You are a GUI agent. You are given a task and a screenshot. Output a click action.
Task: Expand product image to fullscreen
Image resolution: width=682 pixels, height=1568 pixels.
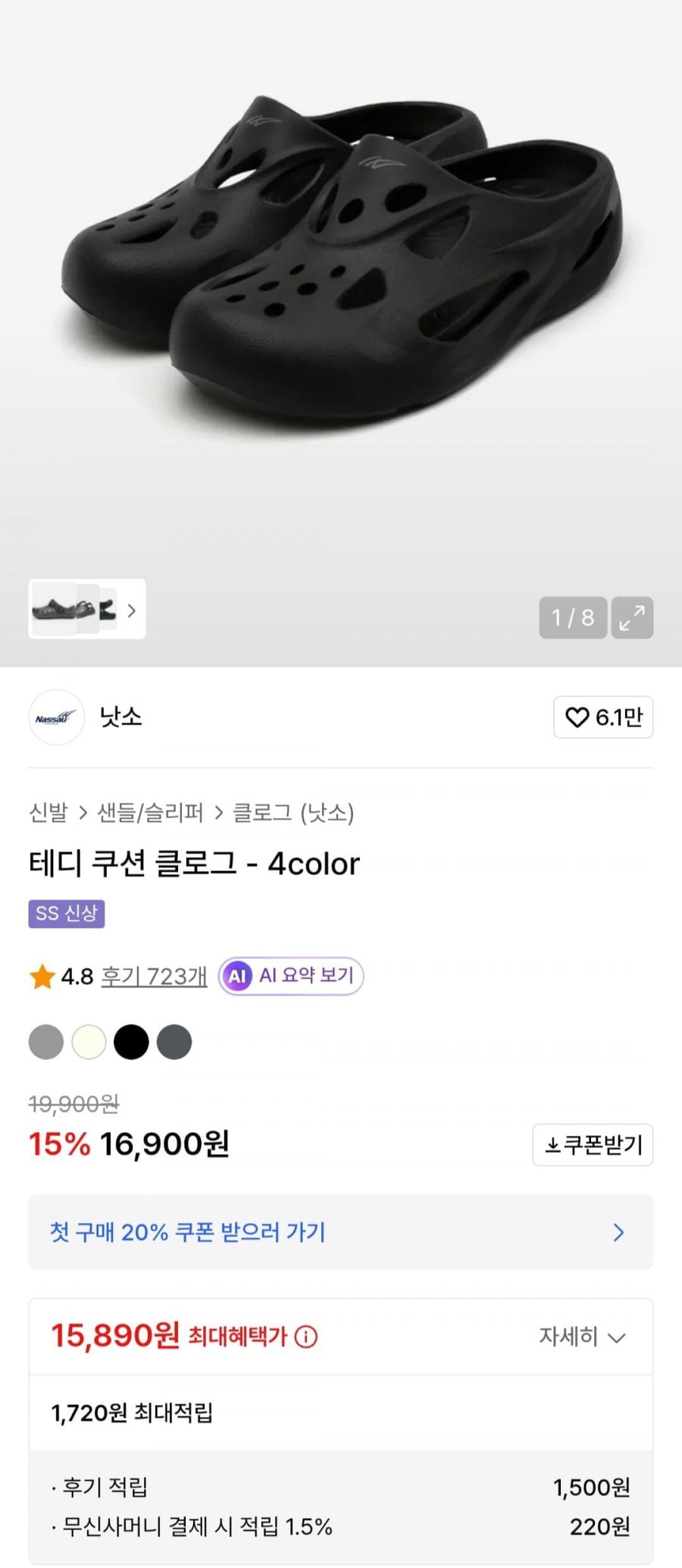pyautogui.click(x=632, y=617)
